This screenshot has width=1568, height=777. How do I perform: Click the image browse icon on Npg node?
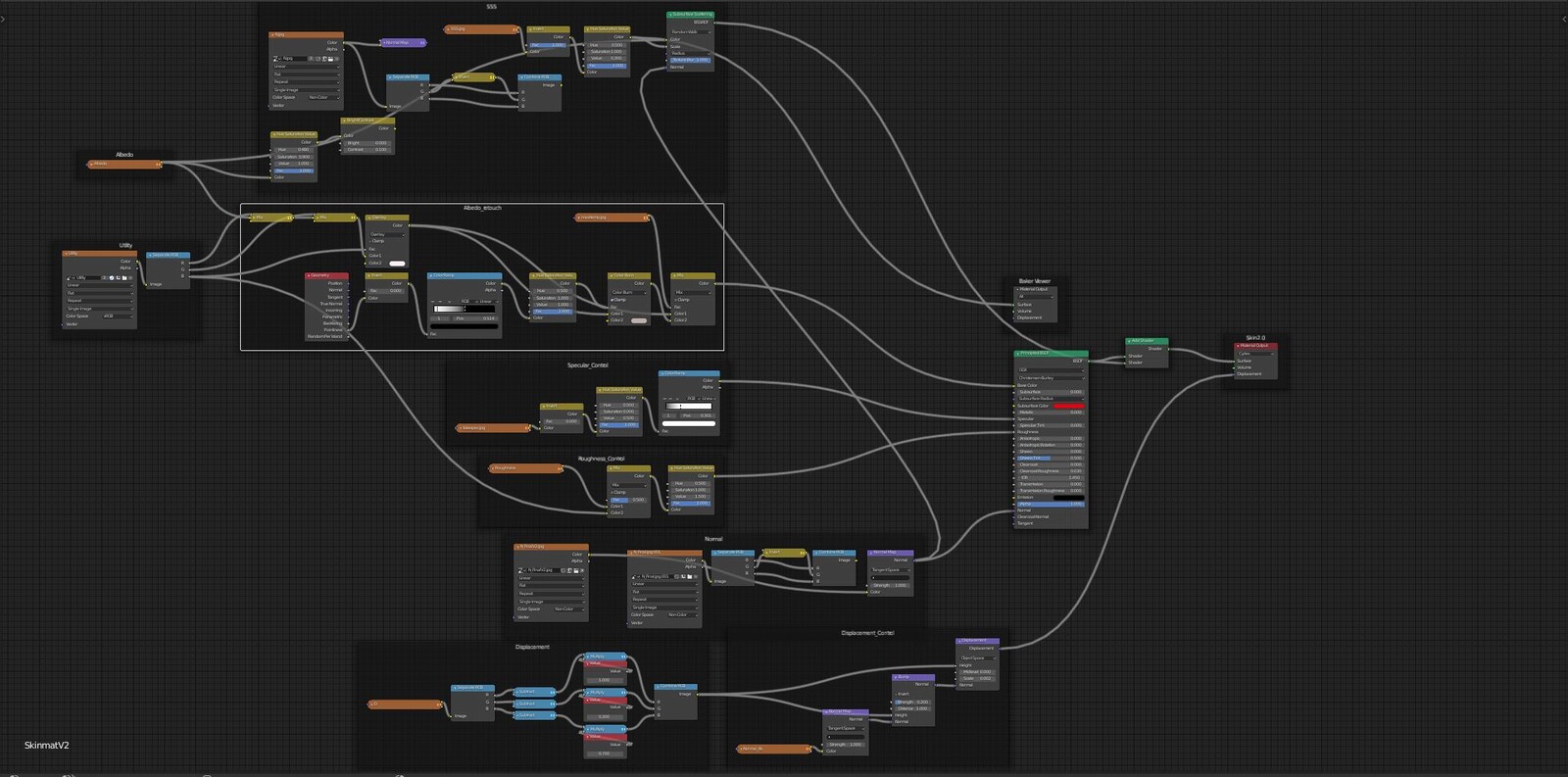tap(275, 59)
